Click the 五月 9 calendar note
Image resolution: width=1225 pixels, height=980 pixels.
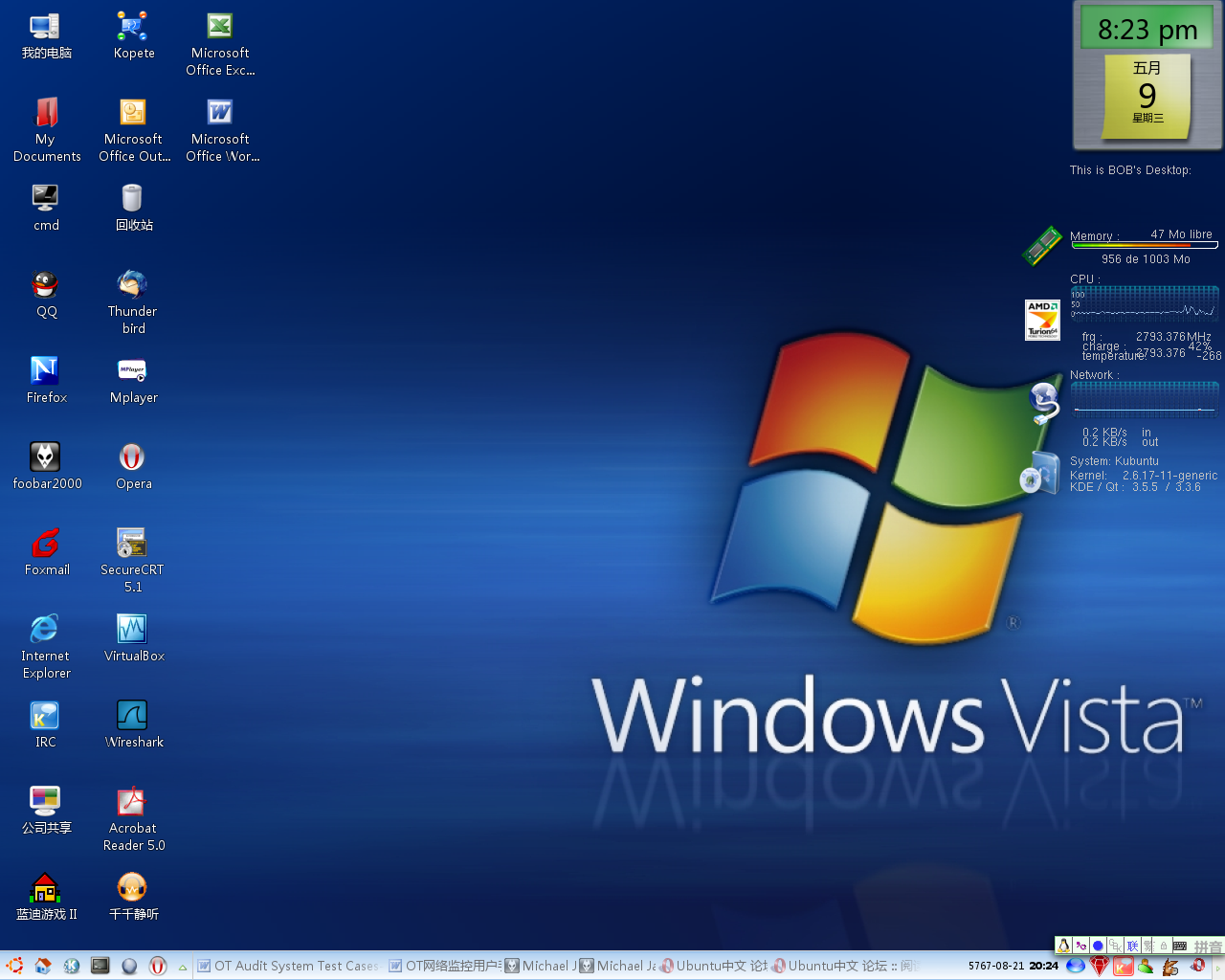click(1147, 95)
